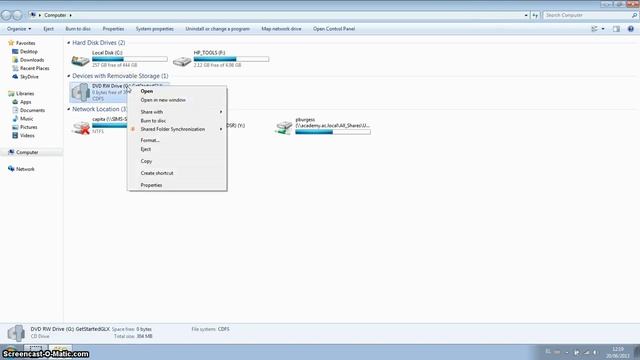The width and height of the screenshot is (640, 360).
Task: Expand the Share with submenu arrow
Action: pyautogui.click(x=221, y=112)
